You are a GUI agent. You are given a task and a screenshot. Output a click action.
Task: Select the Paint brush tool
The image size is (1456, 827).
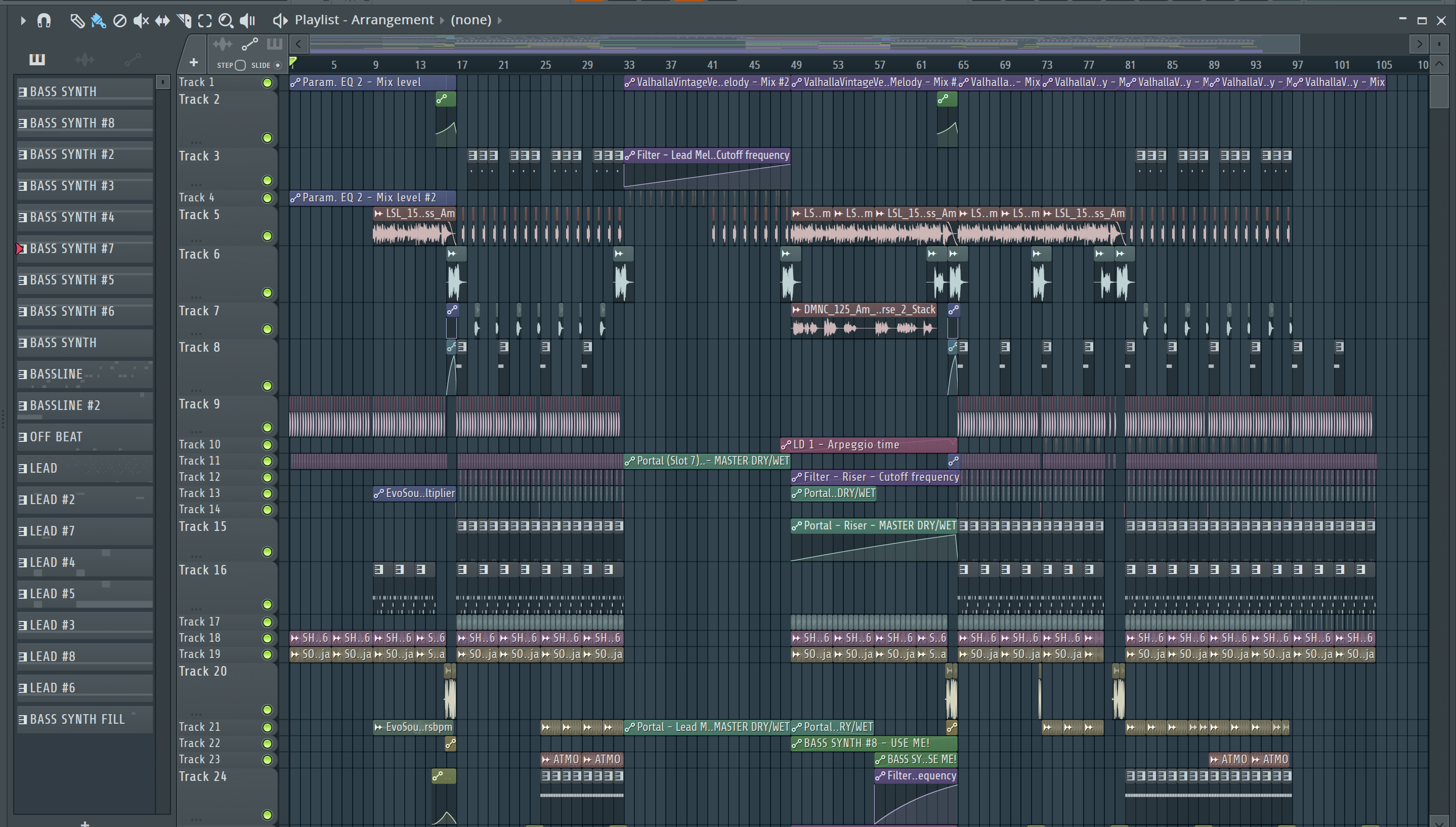[x=98, y=21]
